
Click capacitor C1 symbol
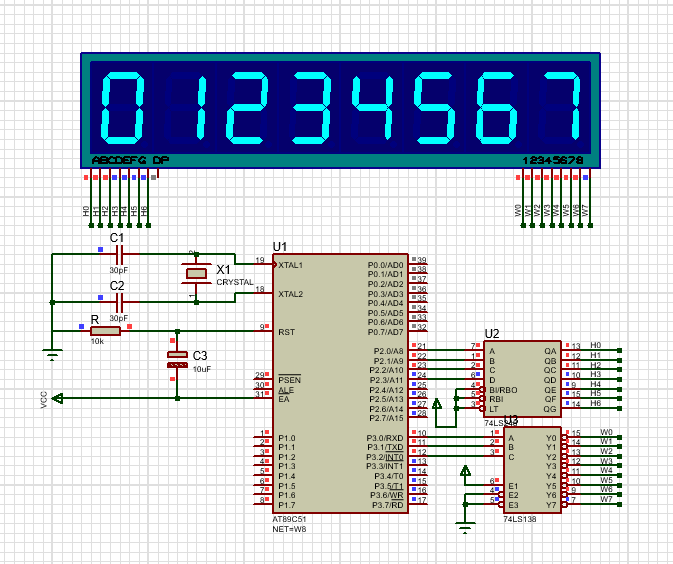pyautogui.click(x=120, y=254)
